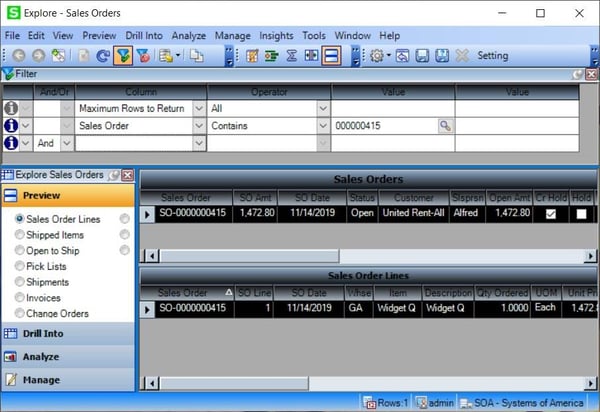The image size is (600, 412).
Task: Expand the Contains operator dropdown
Action: pos(323,126)
